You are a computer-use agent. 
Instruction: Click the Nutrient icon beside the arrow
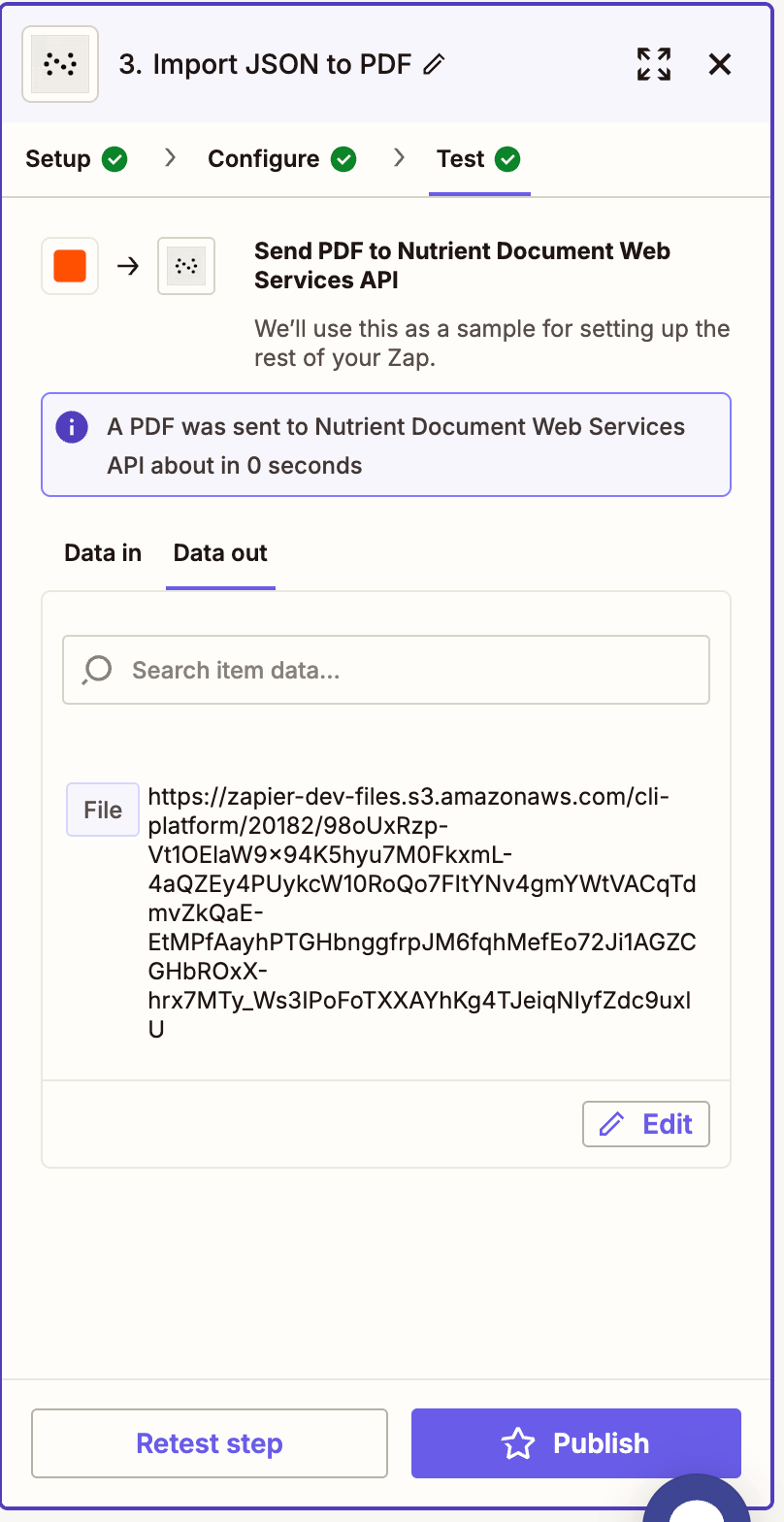(185, 265)
